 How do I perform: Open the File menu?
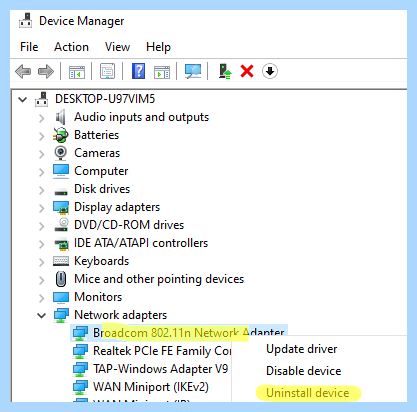click(x=29, y=47)
